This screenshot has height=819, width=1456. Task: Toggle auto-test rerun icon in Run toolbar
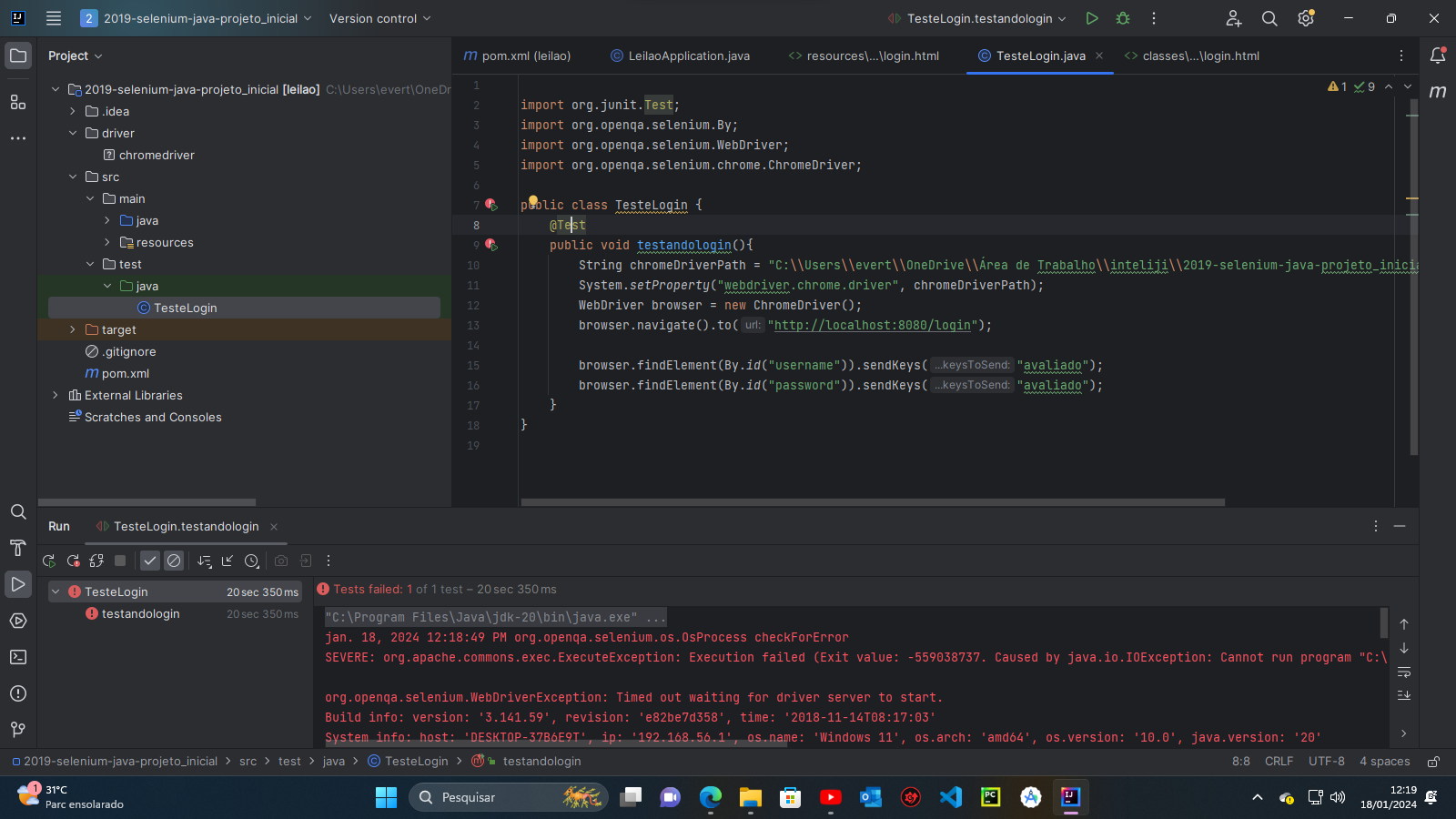[x=96, y=561]
